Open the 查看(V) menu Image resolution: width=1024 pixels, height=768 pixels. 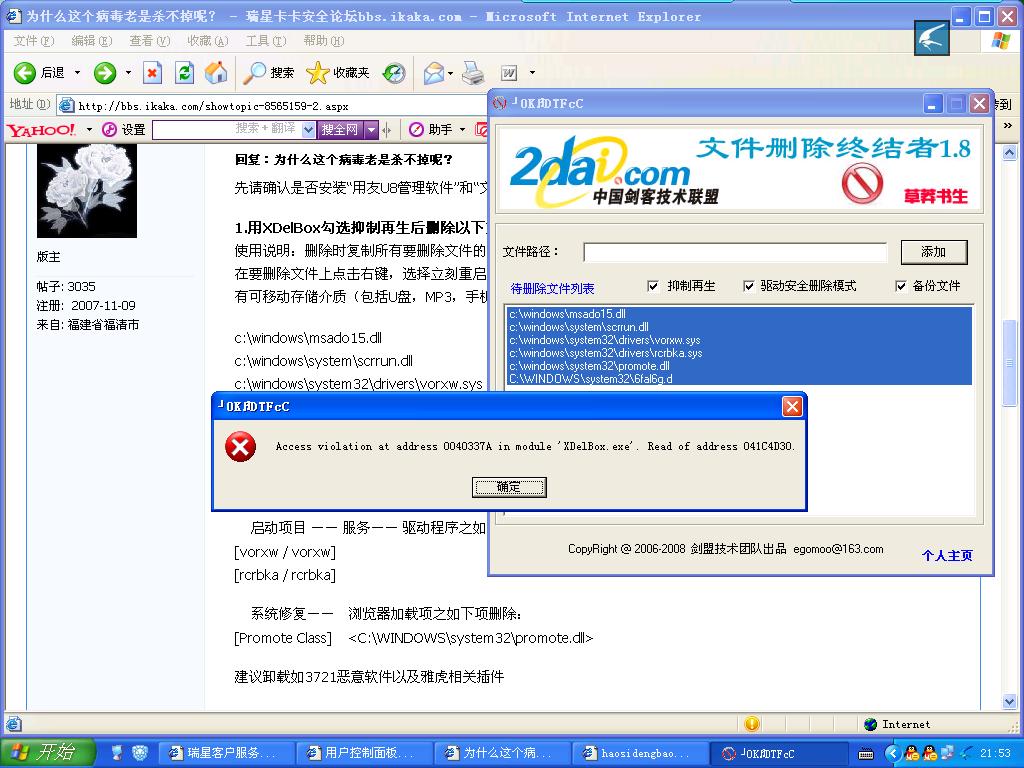point(150,40)
